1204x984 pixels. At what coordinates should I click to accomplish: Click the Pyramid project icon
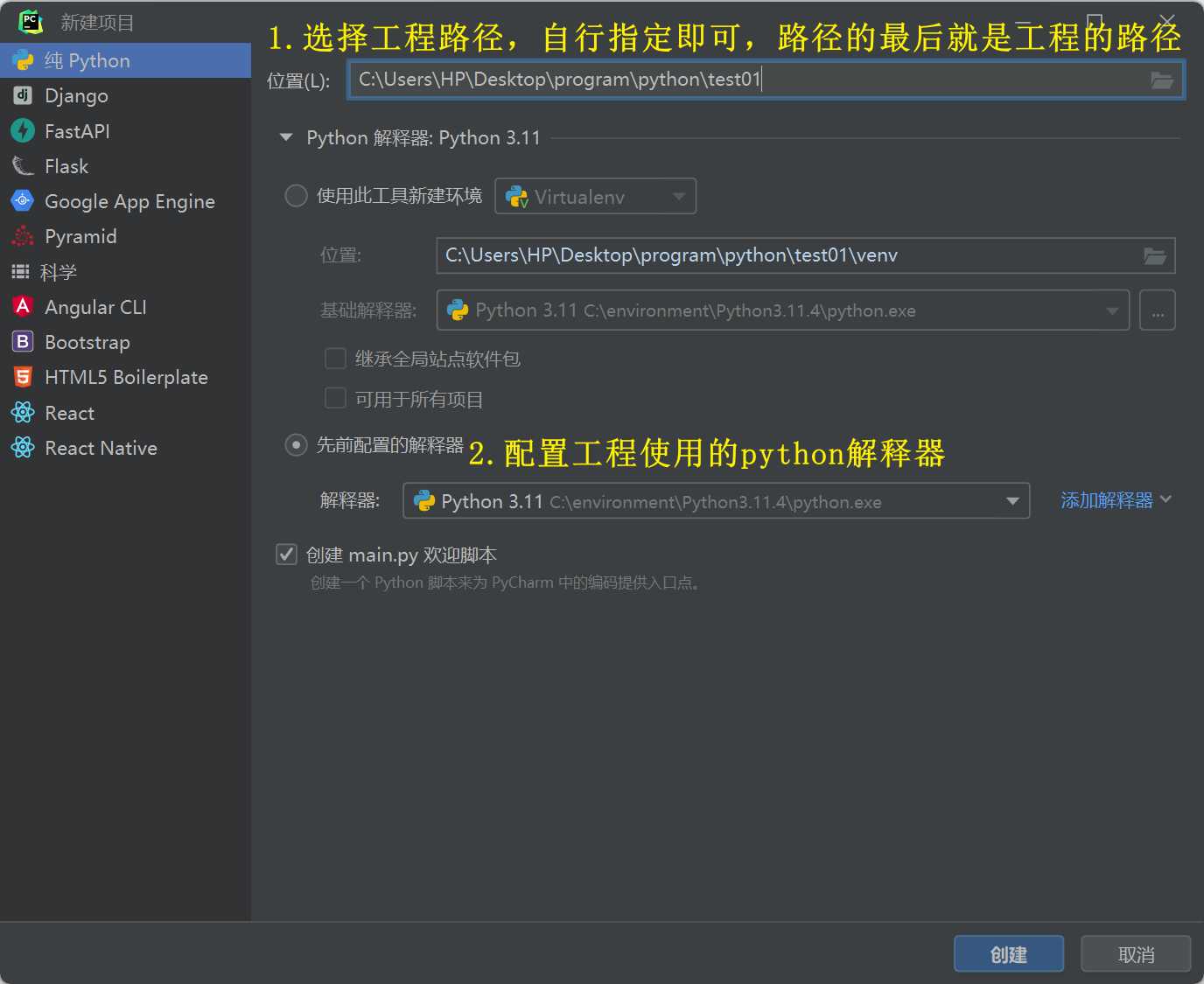coord(23,236)
